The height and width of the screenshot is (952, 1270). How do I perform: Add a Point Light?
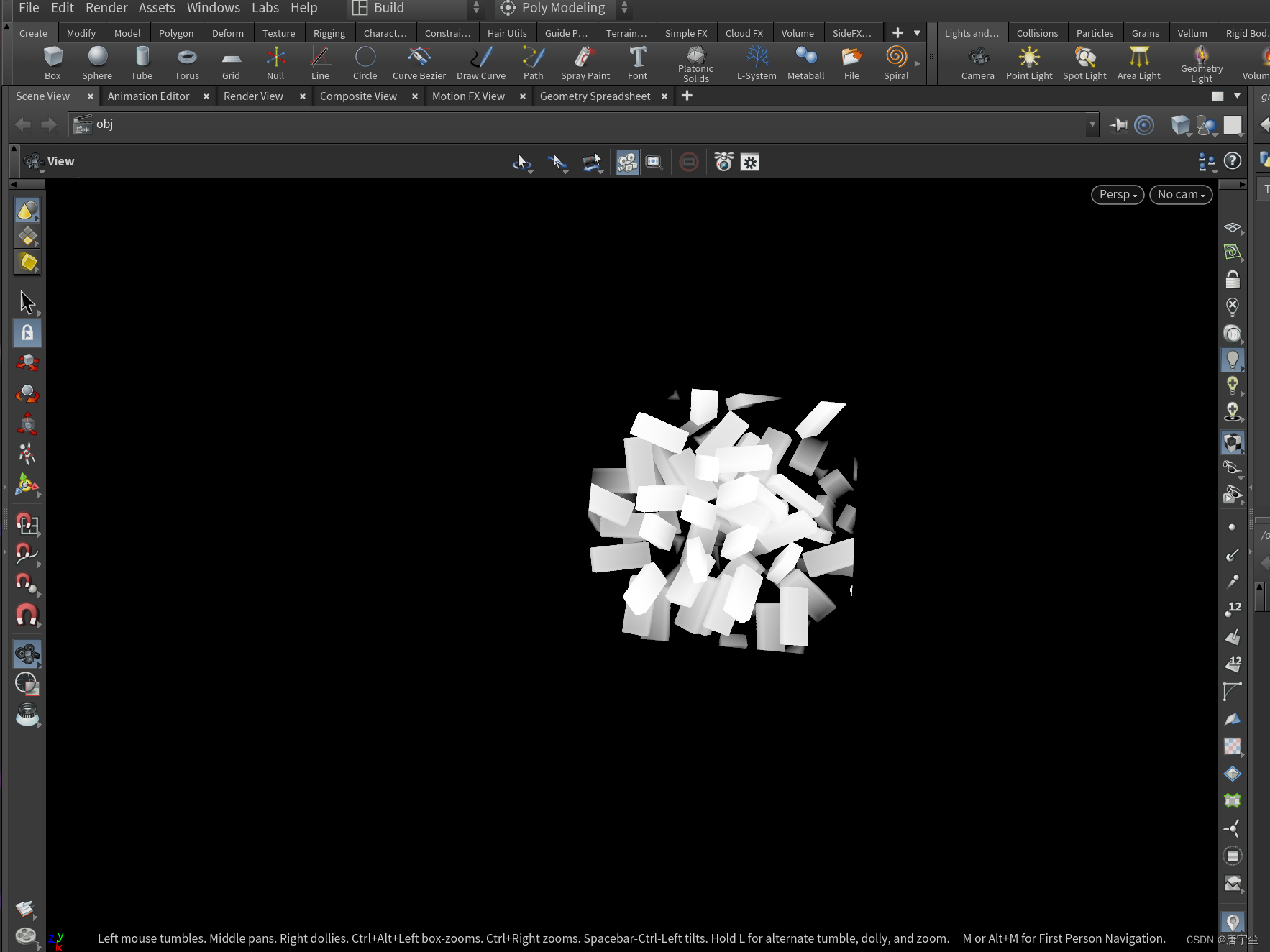pyautogui.click(x=1029, y=63)
